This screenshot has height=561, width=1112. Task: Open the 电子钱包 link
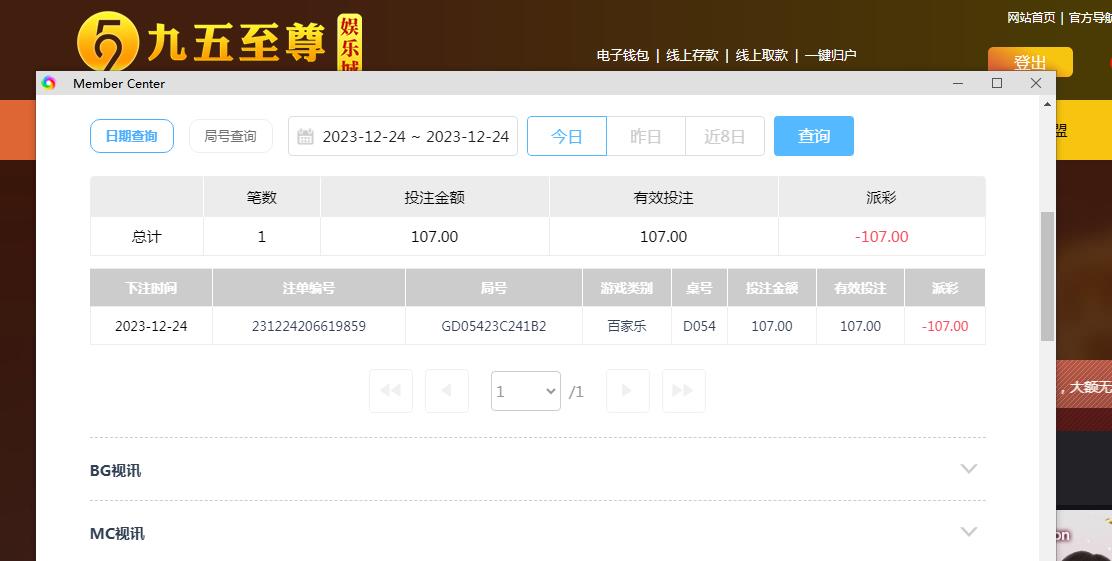coord(623,55)
